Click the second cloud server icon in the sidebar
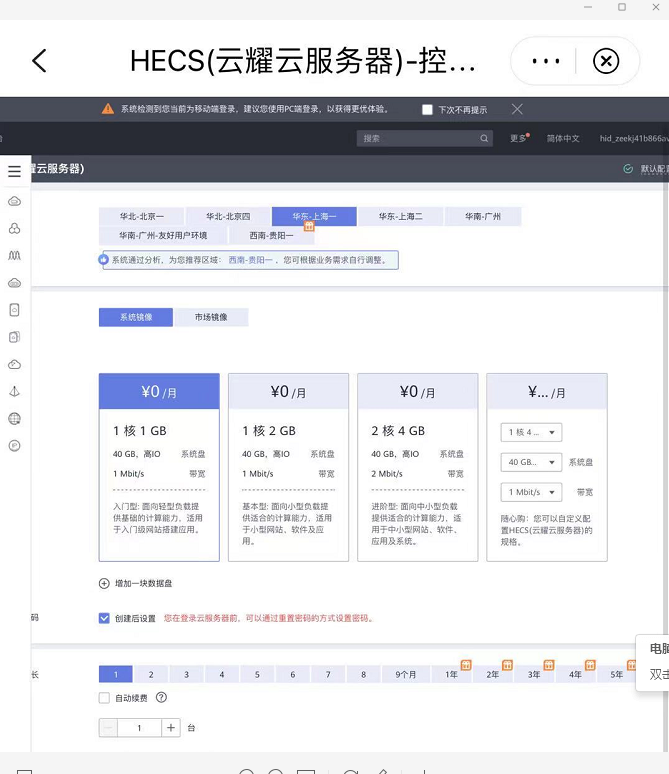This screenshot has height=774, width=669. [14, 283]
